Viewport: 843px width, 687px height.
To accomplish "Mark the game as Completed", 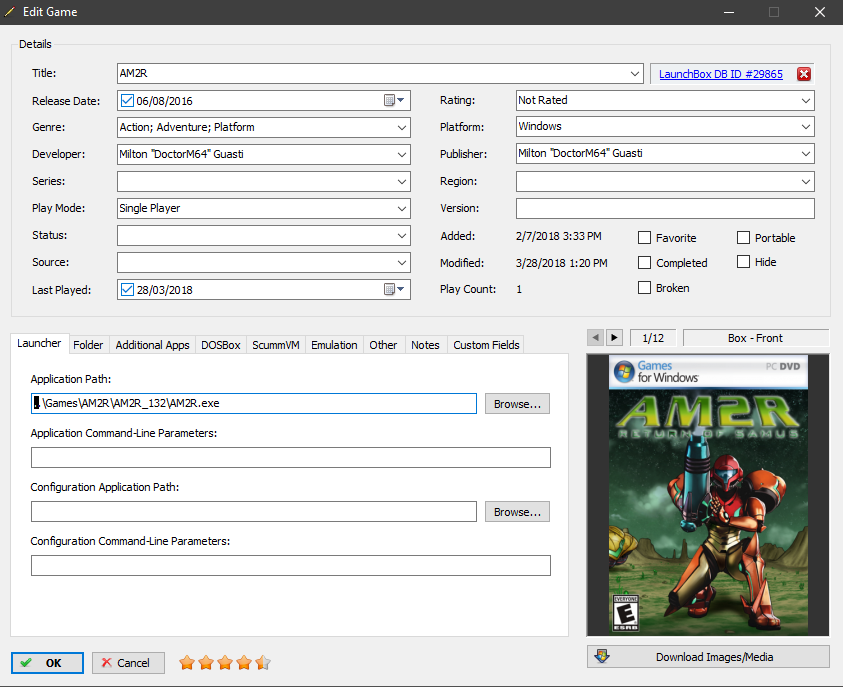I will pyautogui.click(x=644, y=262).
